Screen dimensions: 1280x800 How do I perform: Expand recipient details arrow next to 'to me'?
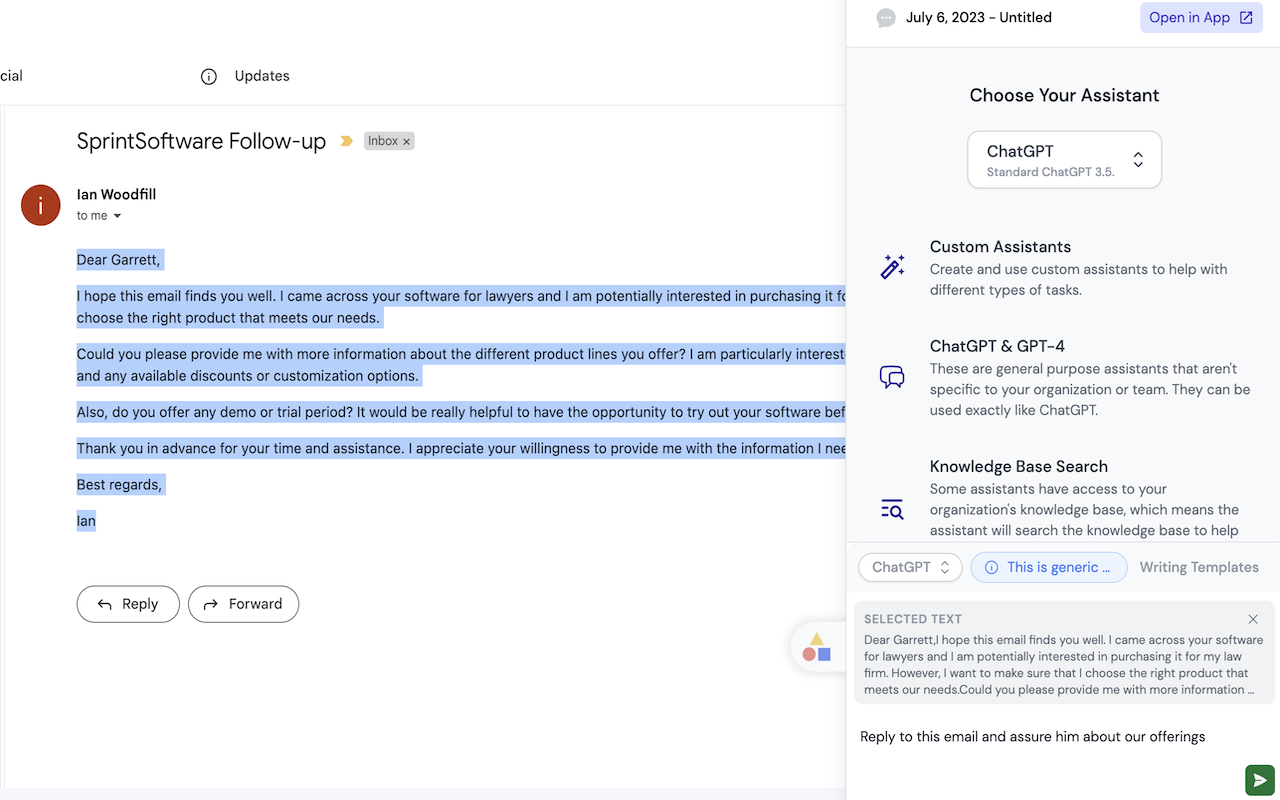pos(117,216)
